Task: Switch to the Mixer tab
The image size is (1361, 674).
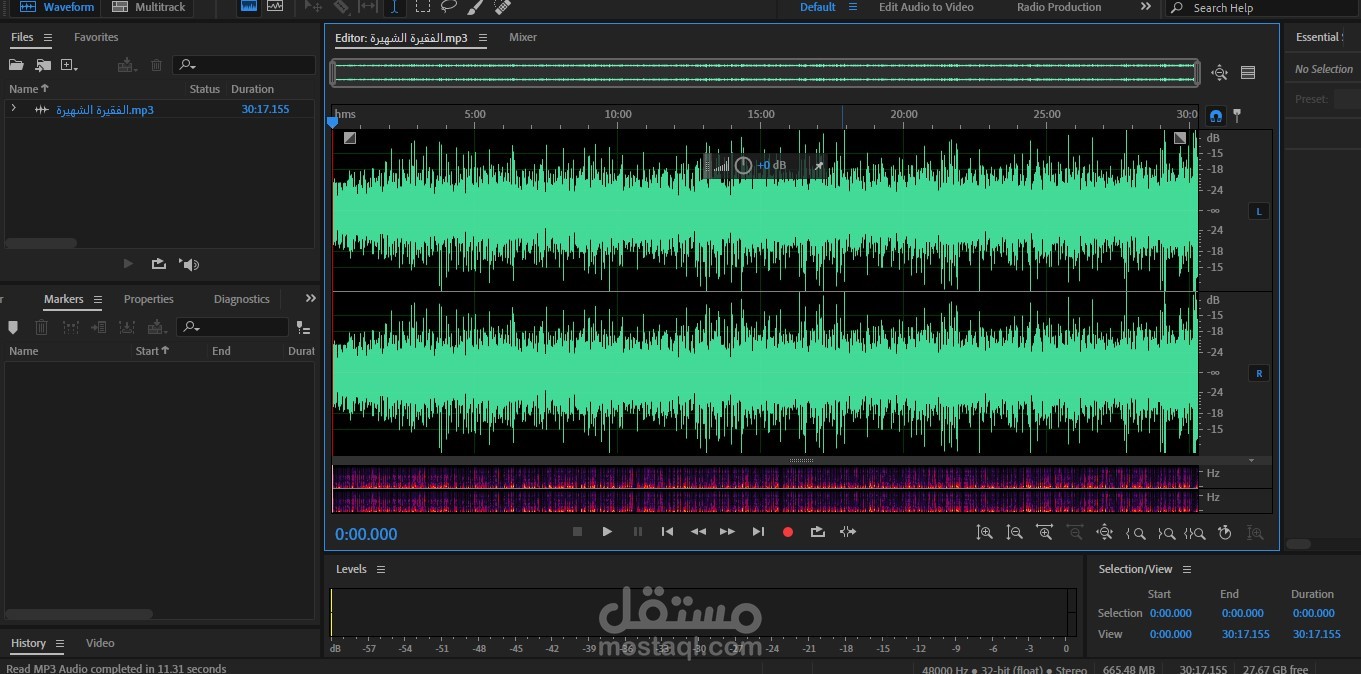Action: tap(523, 37)
